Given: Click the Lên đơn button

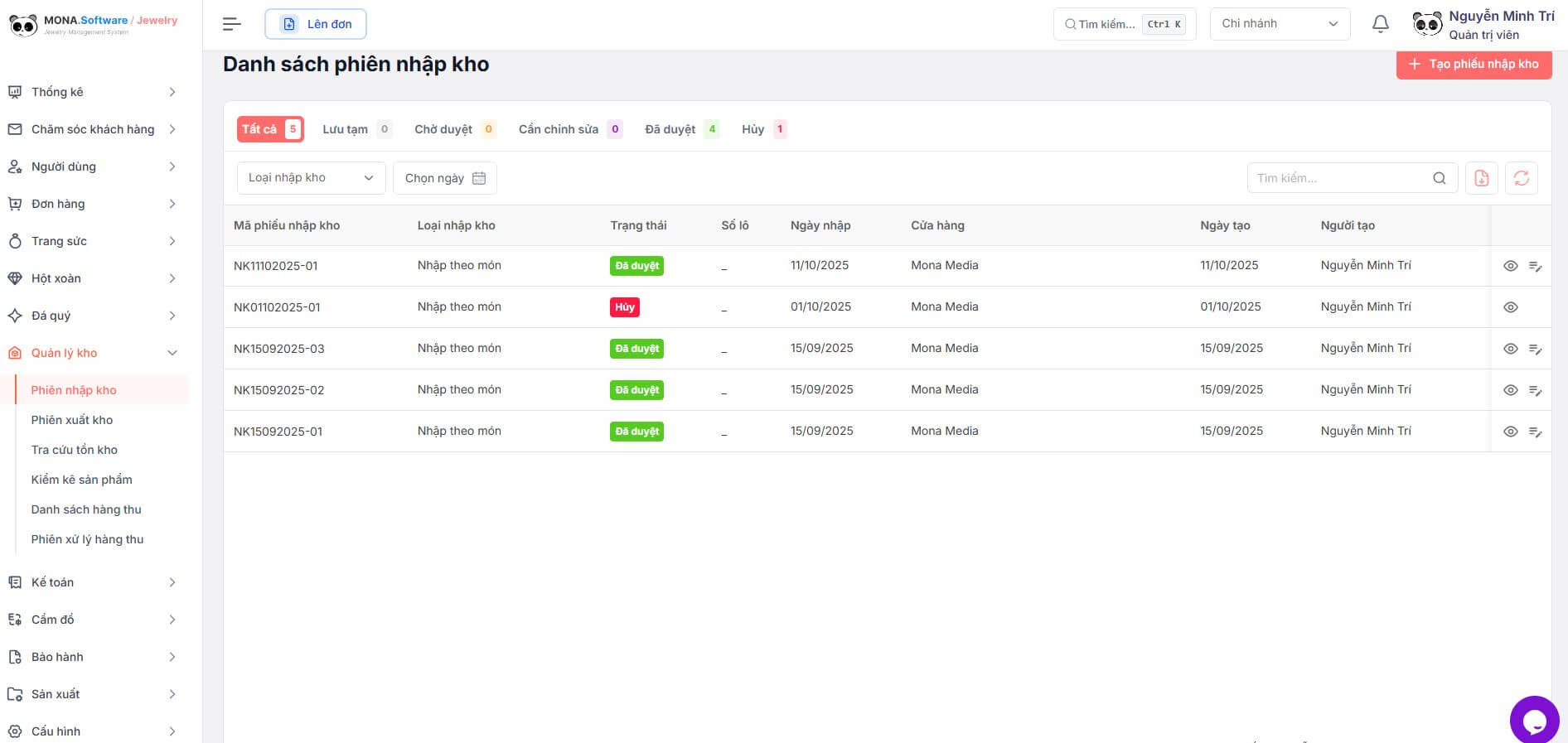Looking at the screenshot, I should point(316,24).
